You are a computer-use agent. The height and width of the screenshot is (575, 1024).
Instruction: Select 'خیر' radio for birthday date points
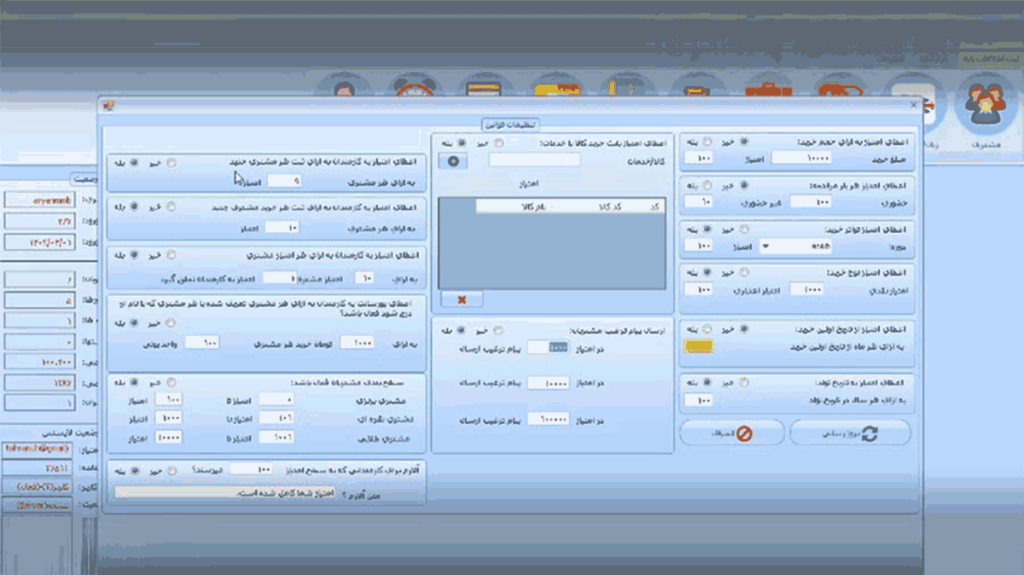[743, 382]
